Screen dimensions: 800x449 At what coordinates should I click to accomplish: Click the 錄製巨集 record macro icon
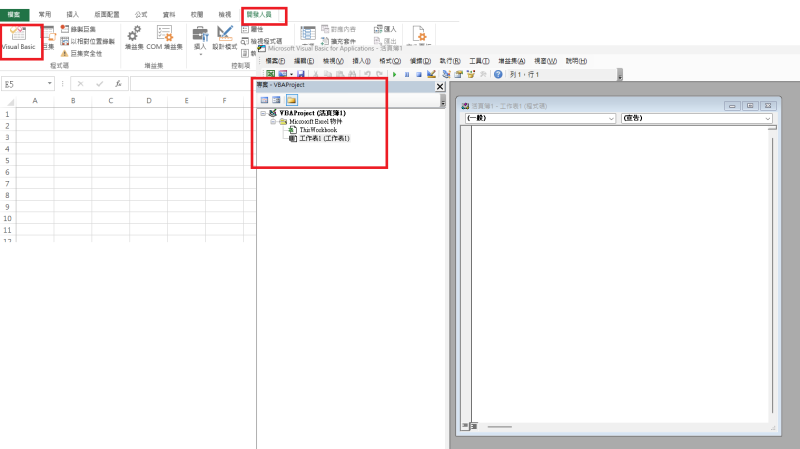click(65, 30)
